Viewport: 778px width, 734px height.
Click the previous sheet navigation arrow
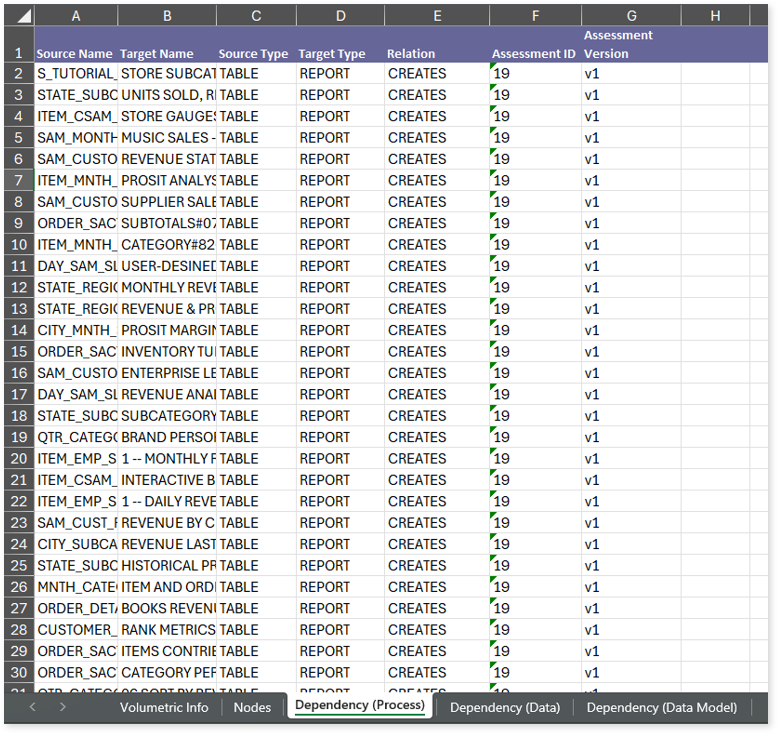coord(32,707)
